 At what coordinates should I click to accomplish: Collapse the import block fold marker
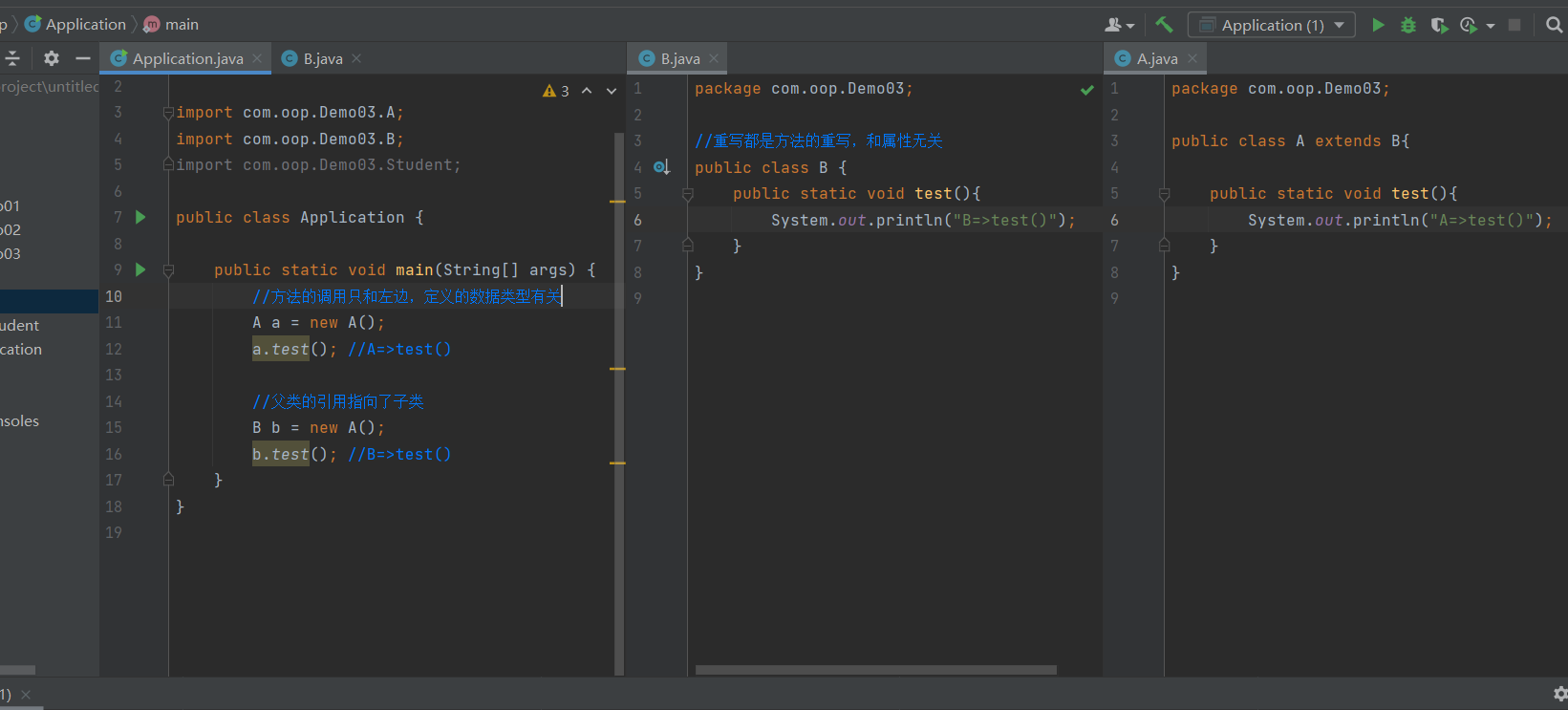168,113
